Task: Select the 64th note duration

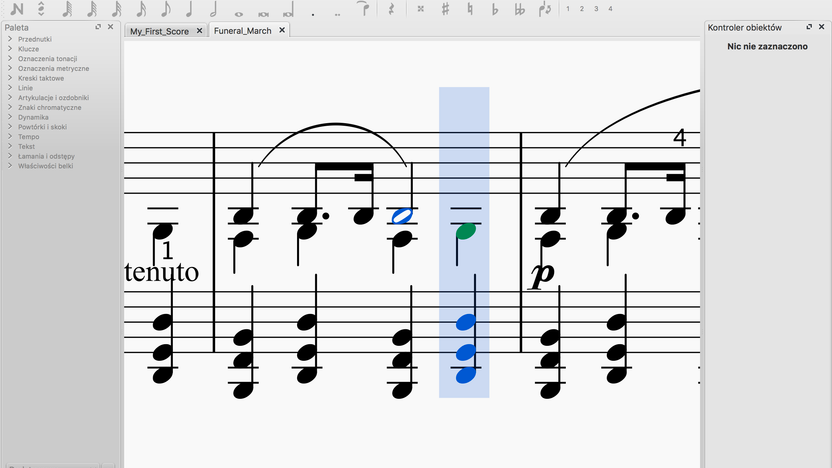Action: tap(92, 8)
